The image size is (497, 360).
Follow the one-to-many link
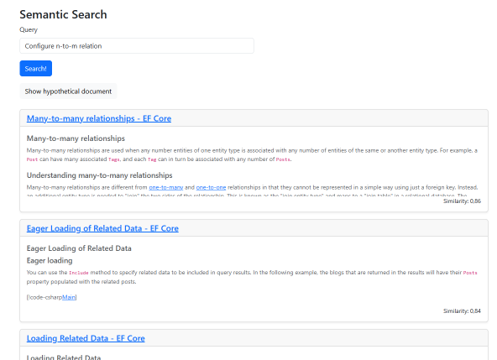166,188
